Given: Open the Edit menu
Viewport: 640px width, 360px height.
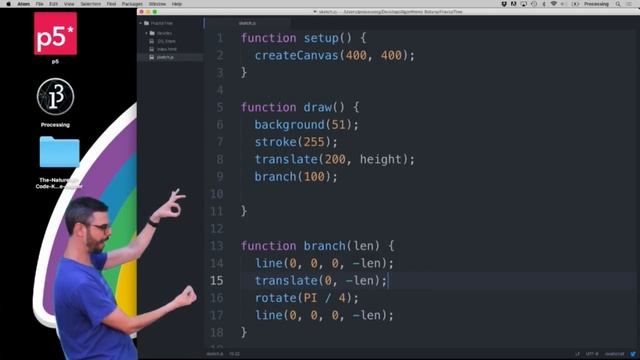Looking at the screenshot, I should 53,4.
